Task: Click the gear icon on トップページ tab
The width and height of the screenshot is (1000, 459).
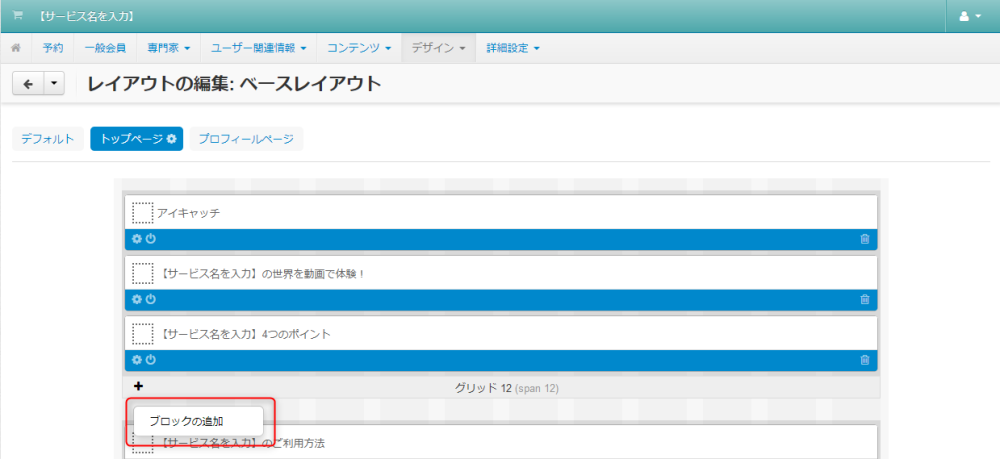Action: coord(171,139)
